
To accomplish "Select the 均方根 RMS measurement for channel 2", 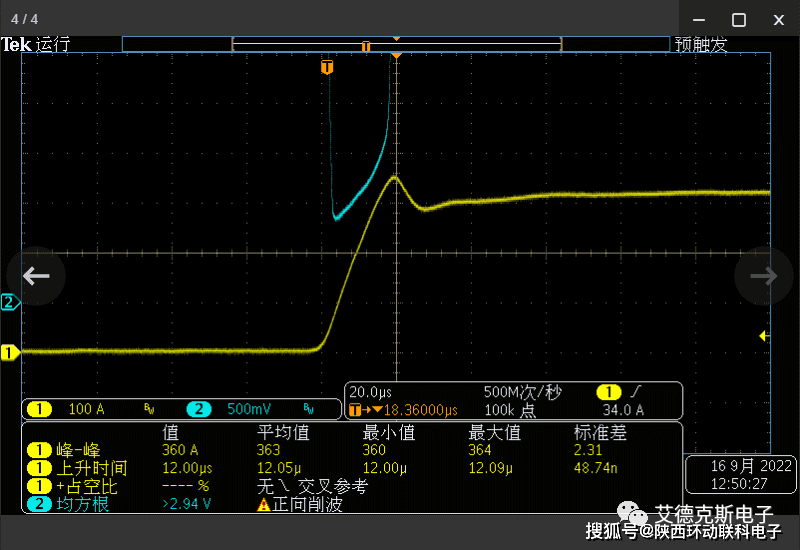I will click(x=84, y=505).
